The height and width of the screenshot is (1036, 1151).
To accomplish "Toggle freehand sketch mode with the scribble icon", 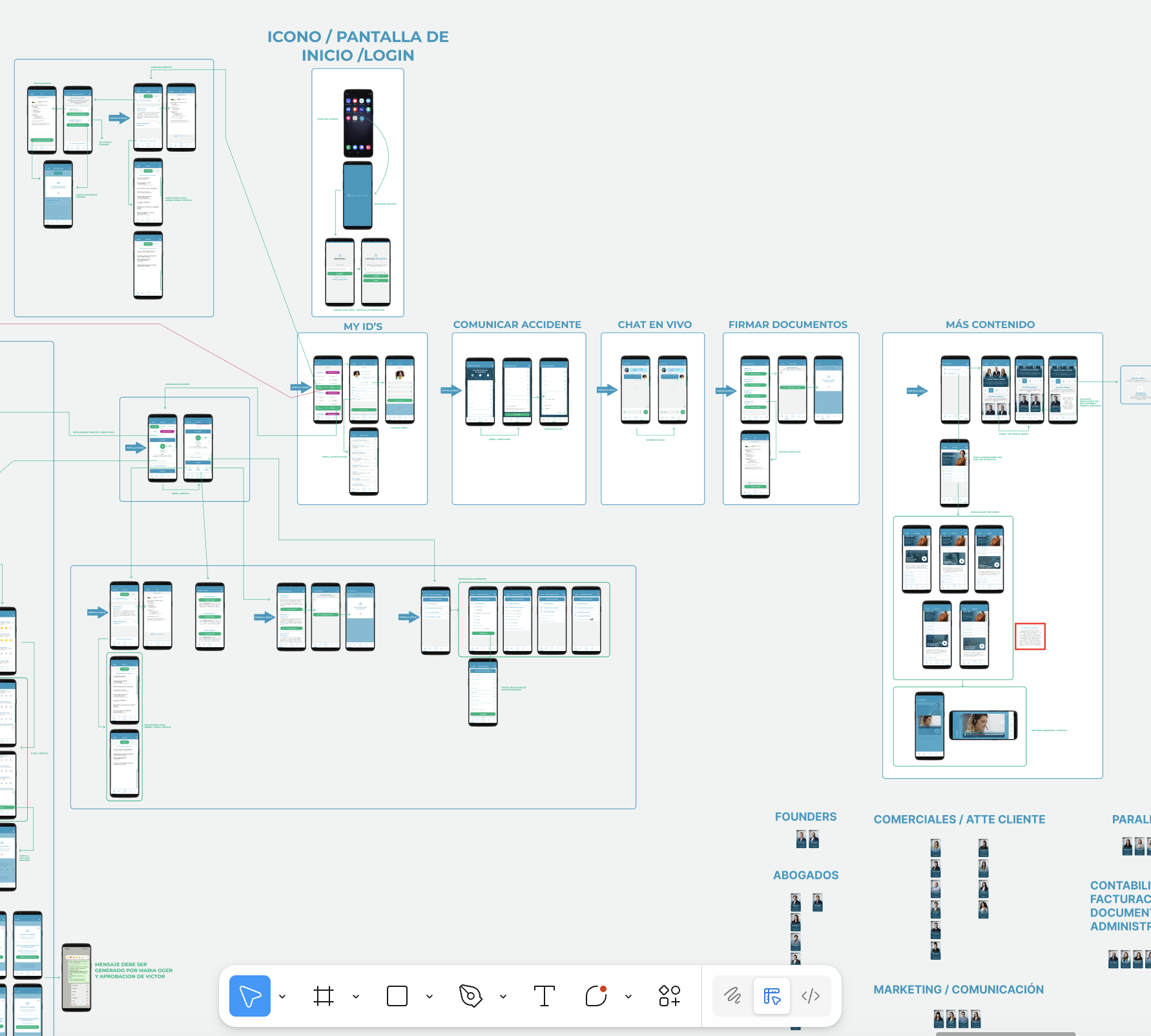I will (x=733, y=996).
